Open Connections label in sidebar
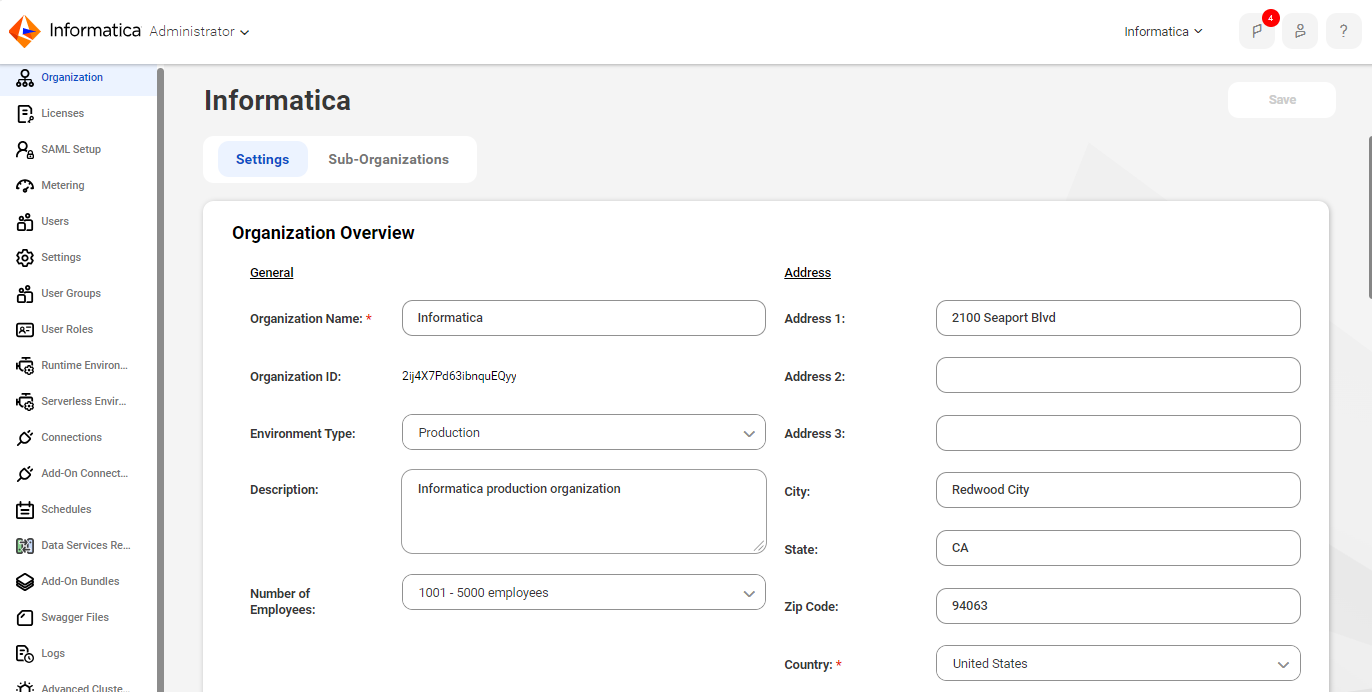1372x692 pixels. (x=71, y=438)
